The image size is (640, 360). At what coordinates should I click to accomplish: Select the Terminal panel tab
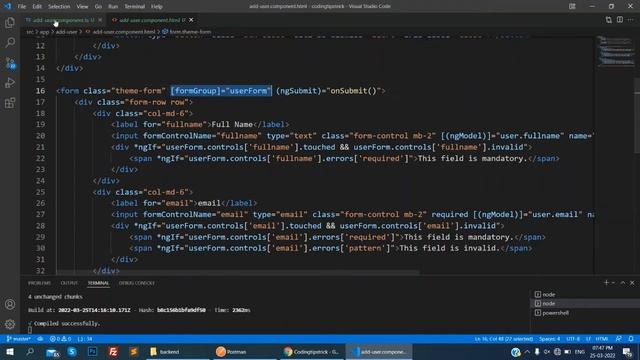98,283
